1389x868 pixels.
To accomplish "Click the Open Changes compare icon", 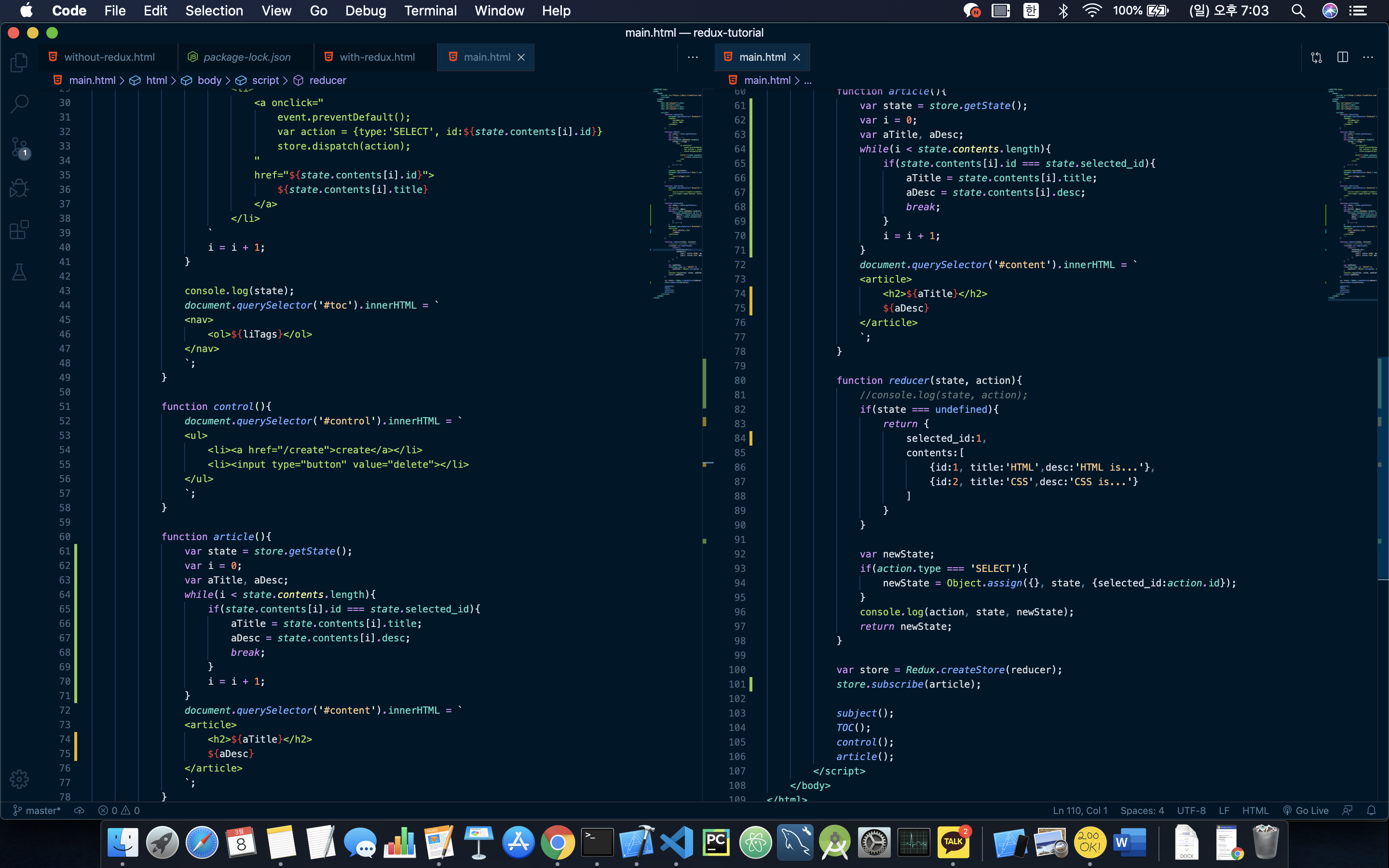I will click(x=1316, y=57).
